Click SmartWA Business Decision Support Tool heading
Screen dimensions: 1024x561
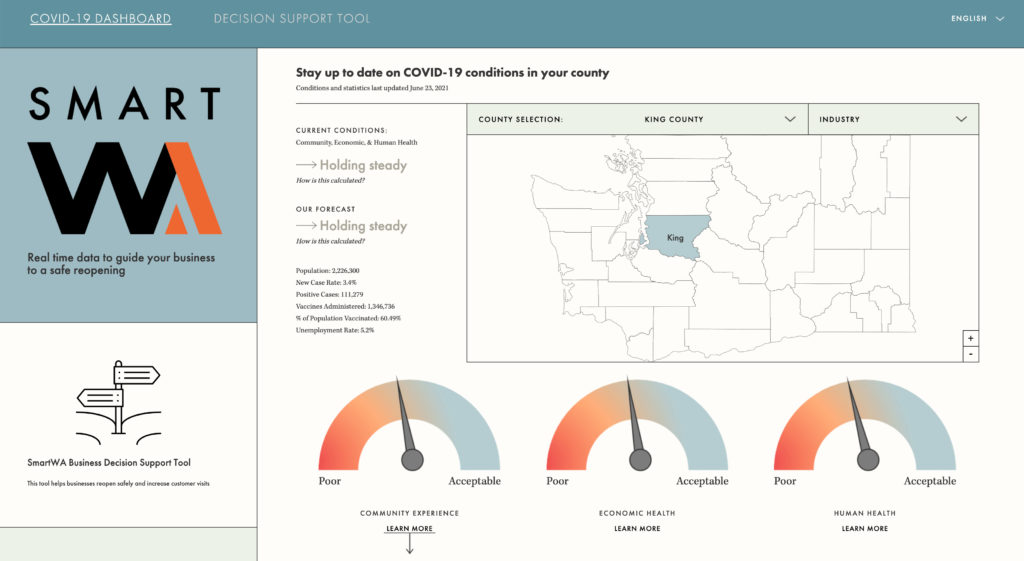coord(109,462)
